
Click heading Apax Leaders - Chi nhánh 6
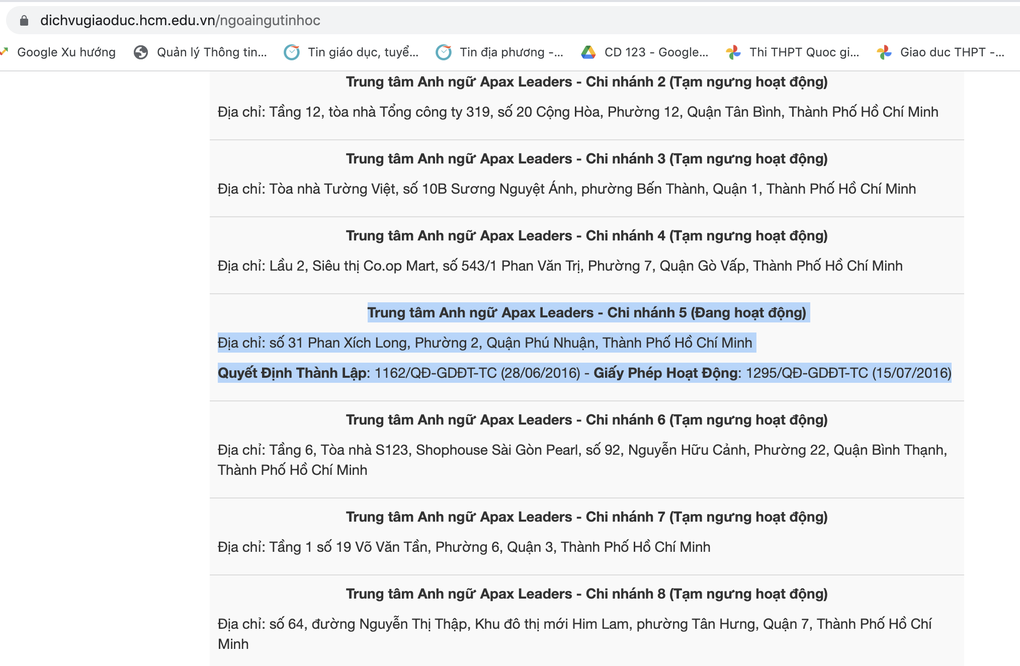pos(587,420)
